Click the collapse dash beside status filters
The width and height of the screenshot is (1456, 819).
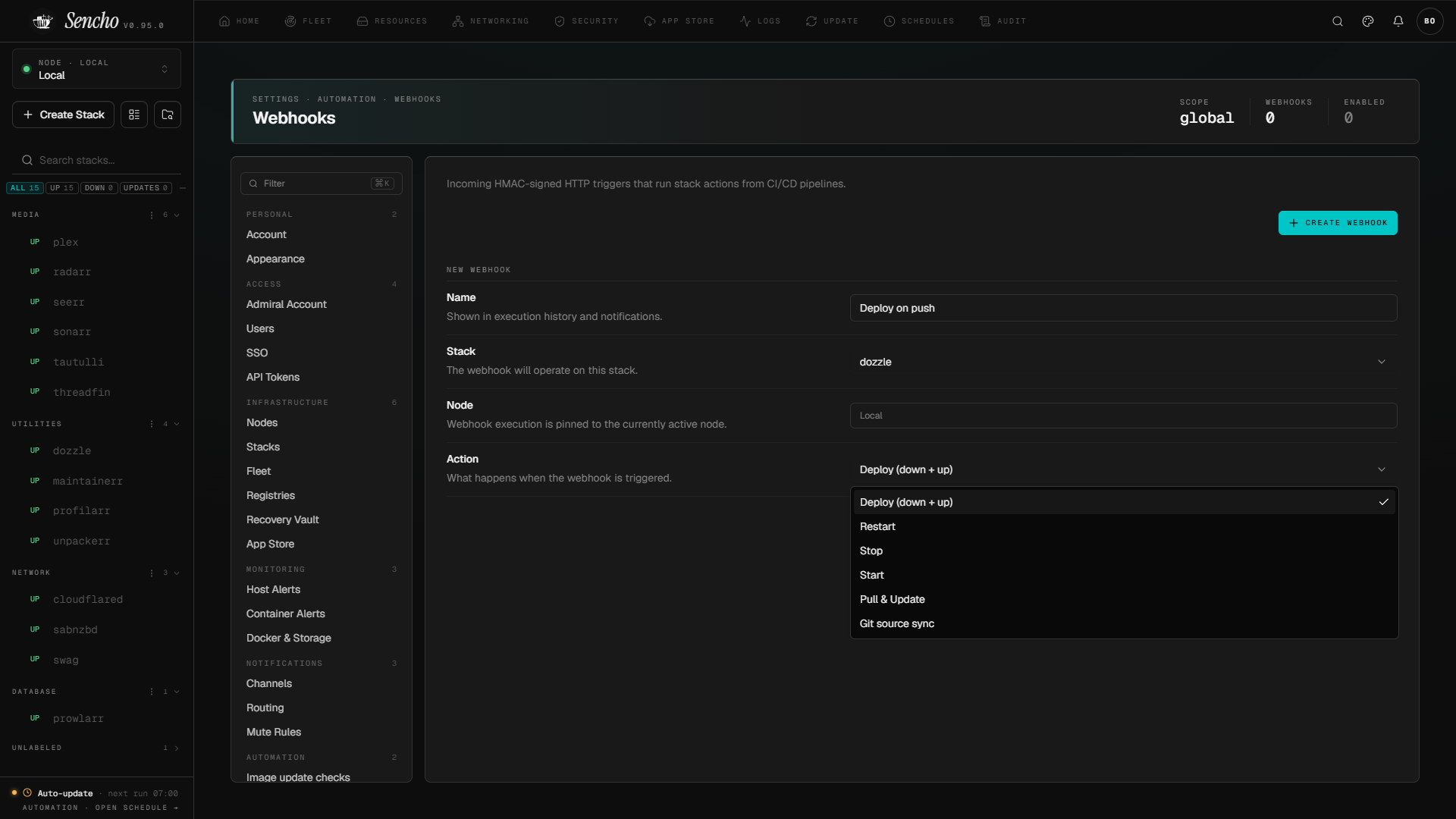183,188
